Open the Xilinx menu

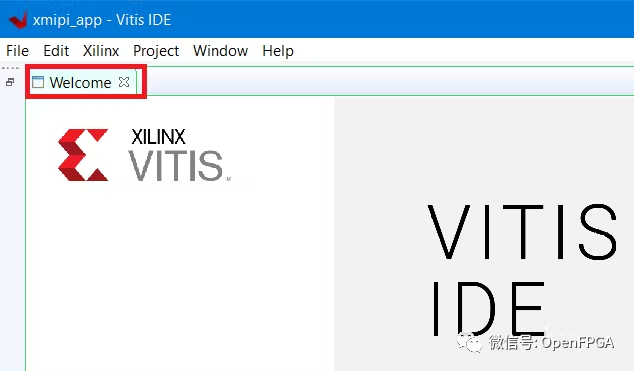point(101,51)
